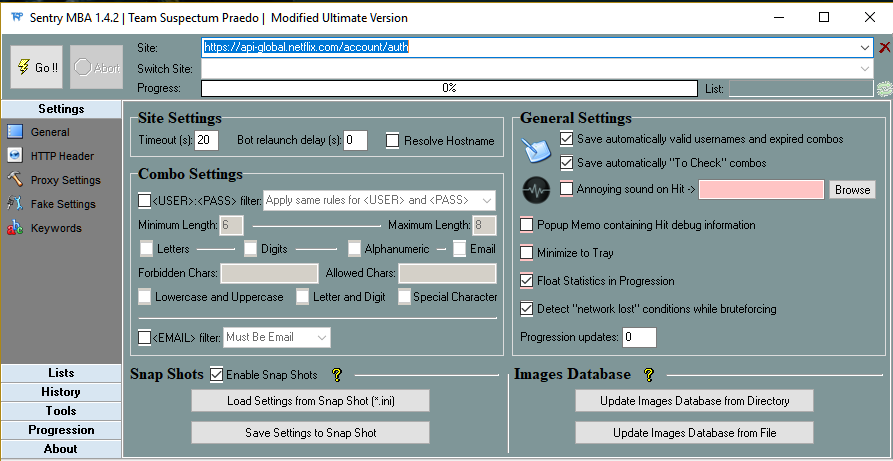
Task: Click Save Settings to Snap Shot
Action: 310,433
